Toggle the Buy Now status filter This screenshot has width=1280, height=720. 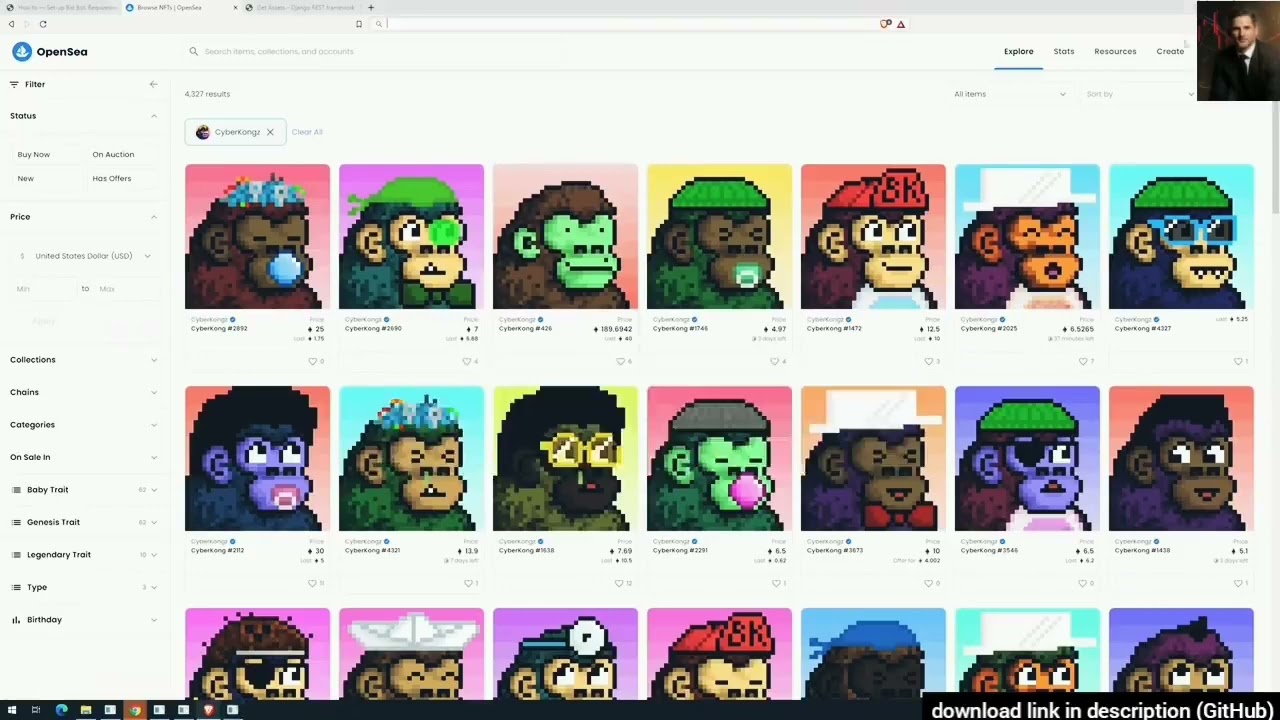point(47,155)
